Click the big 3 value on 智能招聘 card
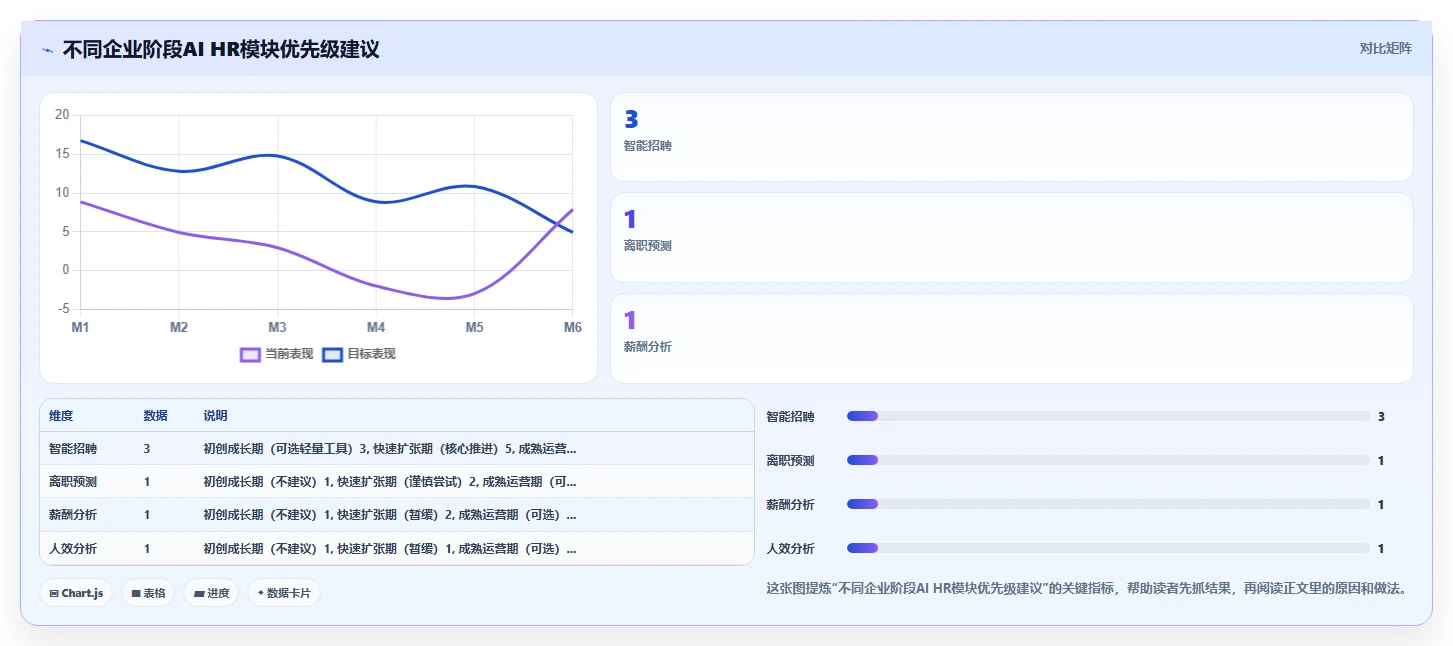This screenshot has height=646, width=1453. [x=631, y=120]
